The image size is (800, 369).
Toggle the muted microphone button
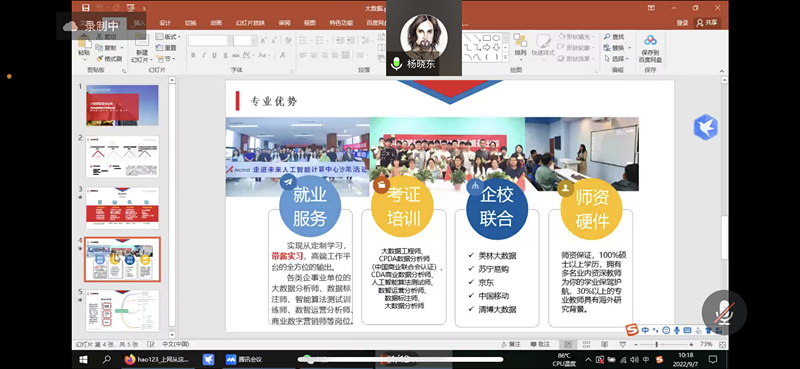[x=724, y=313]
